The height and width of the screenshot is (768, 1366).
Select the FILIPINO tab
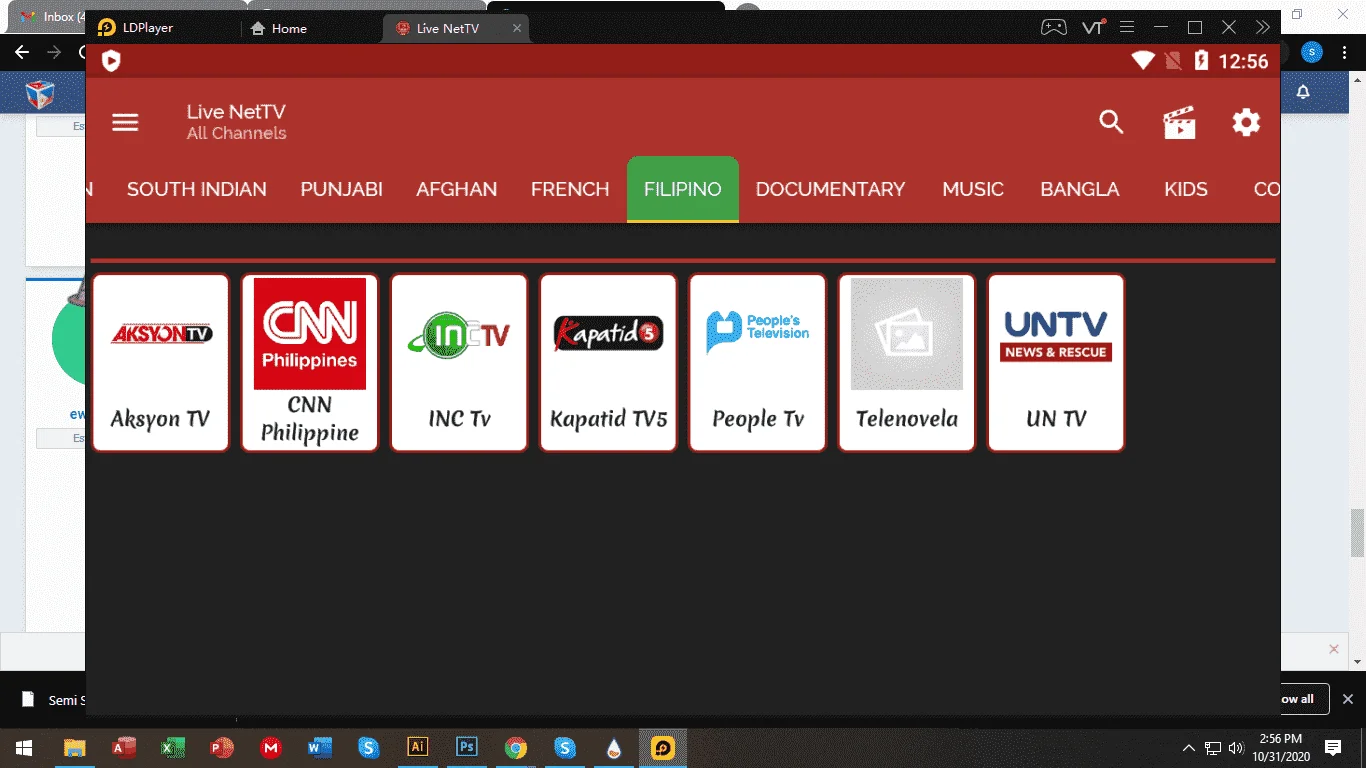pyautogui.click(x=683, y=189)
